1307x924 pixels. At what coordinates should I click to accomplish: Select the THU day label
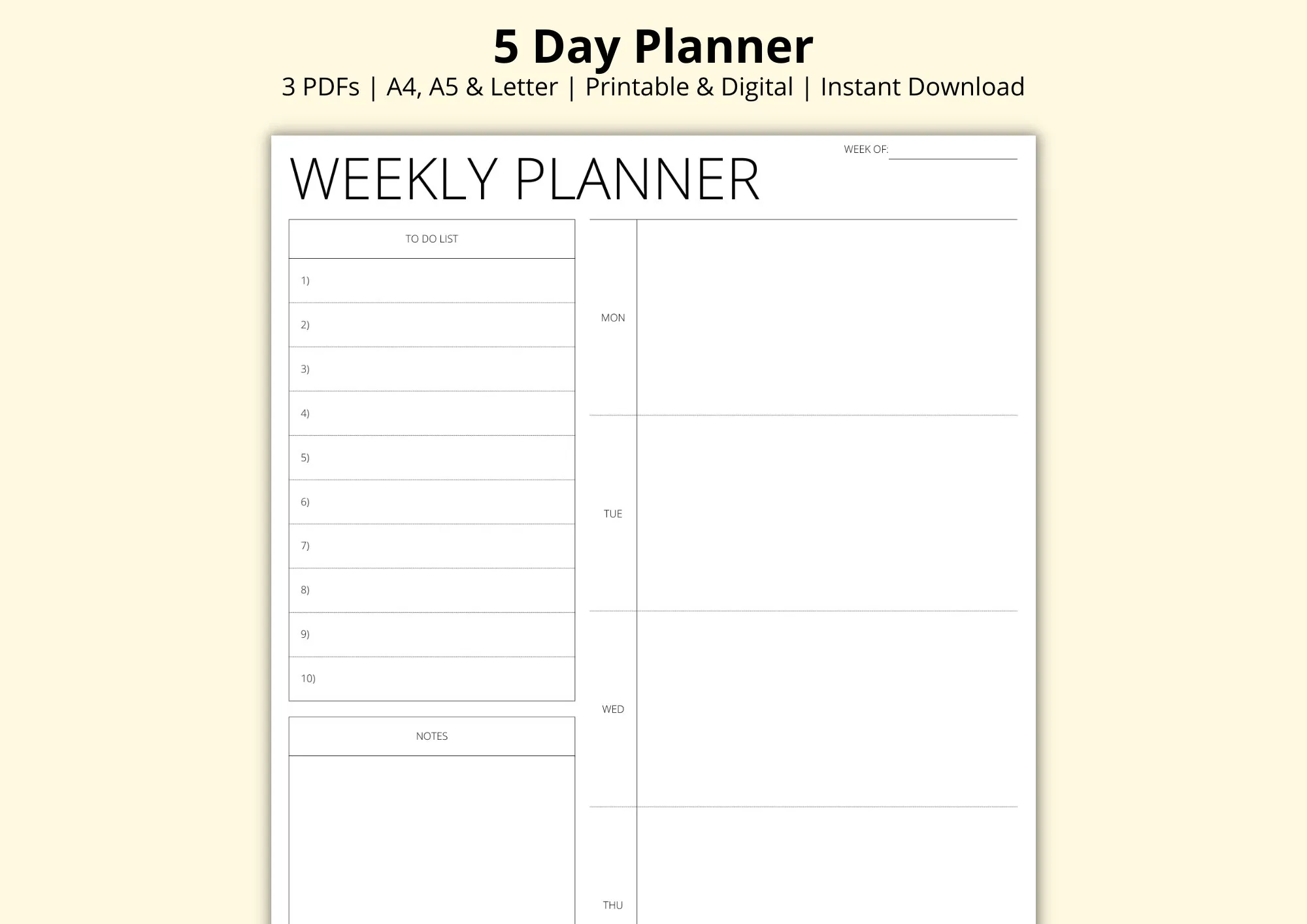tap(613, 906)
